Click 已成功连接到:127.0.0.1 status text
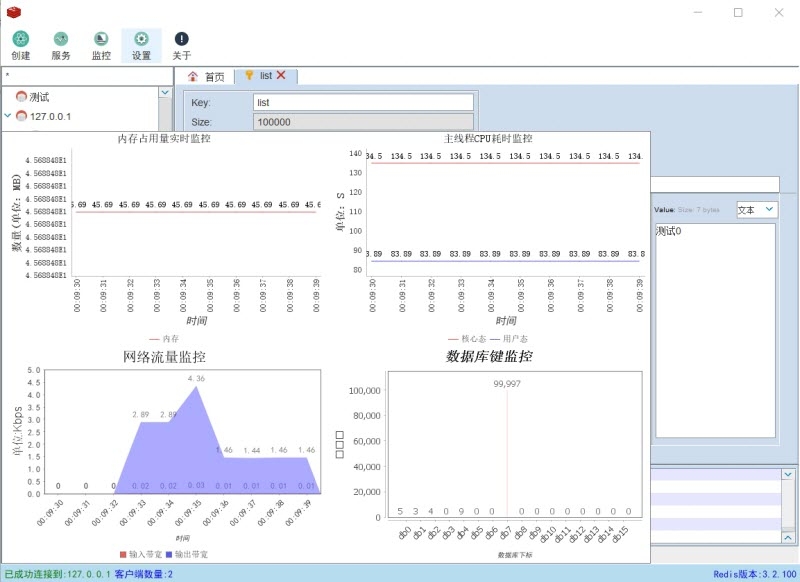Image resolution: width=800 pixels, height=582 pixels. pyautogui.click(x=57, y=574)
